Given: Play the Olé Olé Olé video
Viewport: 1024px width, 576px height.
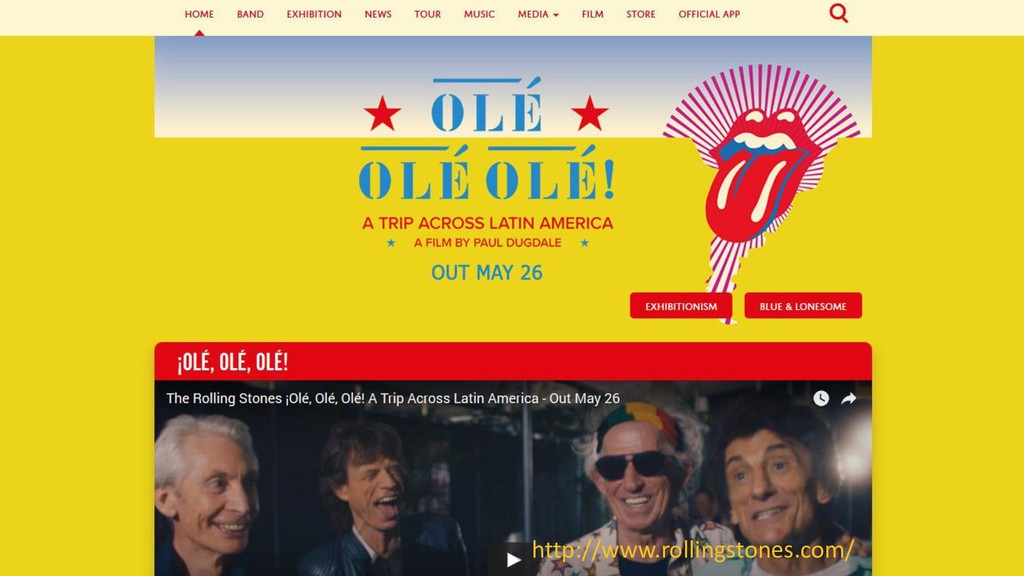Looking at the screenshot, I should coord(513,559).
